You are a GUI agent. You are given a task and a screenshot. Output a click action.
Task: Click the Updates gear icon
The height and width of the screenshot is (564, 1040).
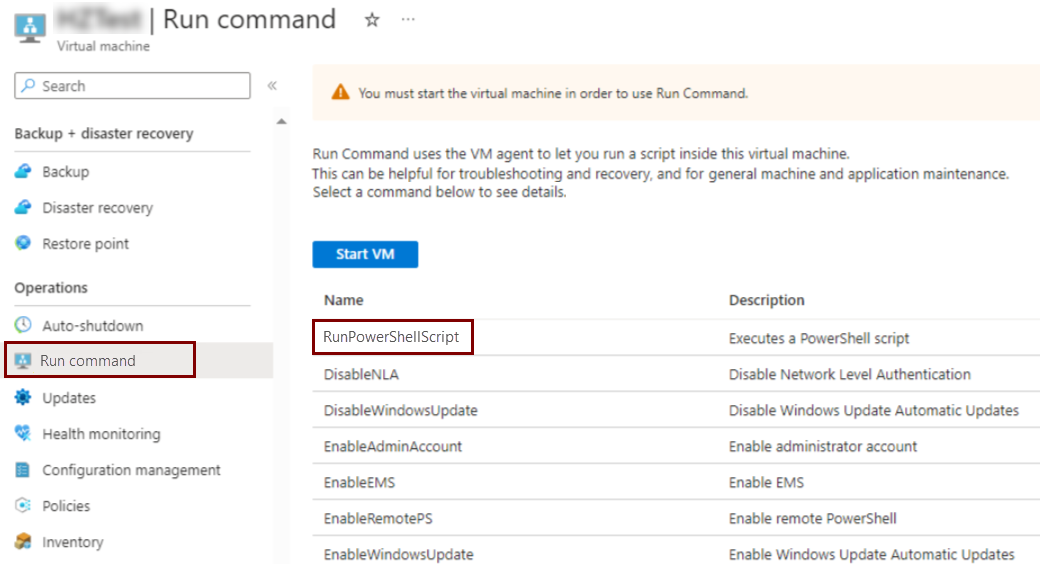(x=23, y=398)
